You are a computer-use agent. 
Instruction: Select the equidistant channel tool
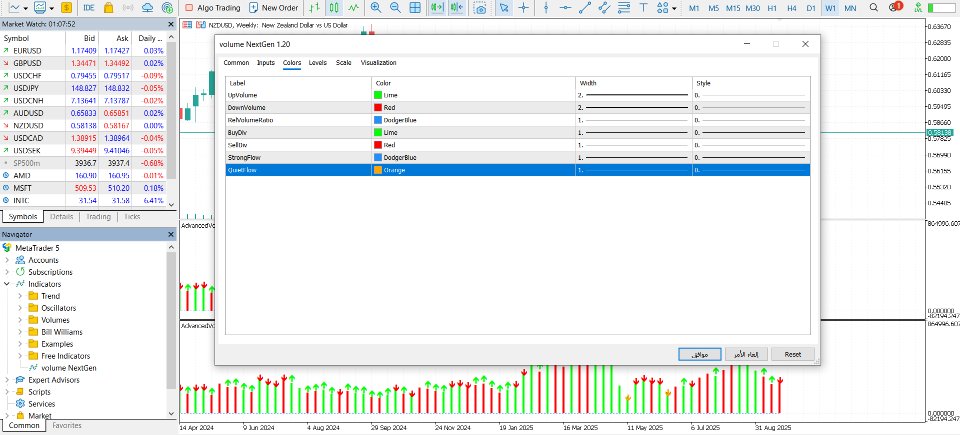coord(605,8)
